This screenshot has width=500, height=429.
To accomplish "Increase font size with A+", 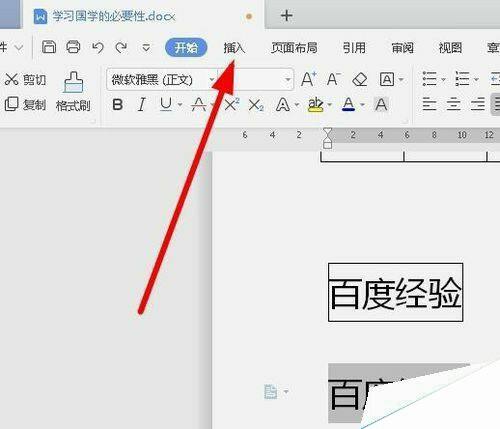I will coord(309,79).
